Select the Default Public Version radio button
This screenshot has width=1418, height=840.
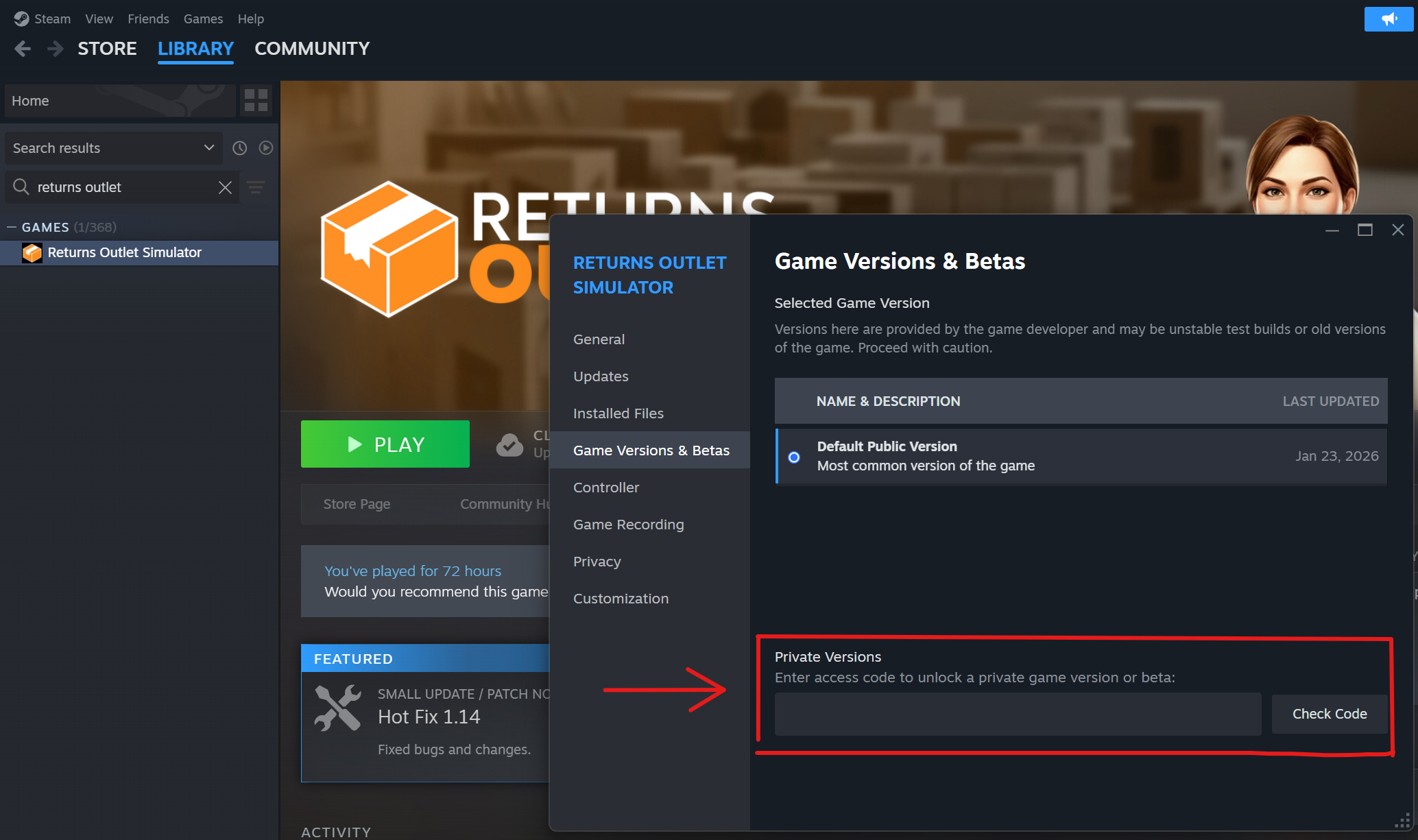click(x=794, y=457)
